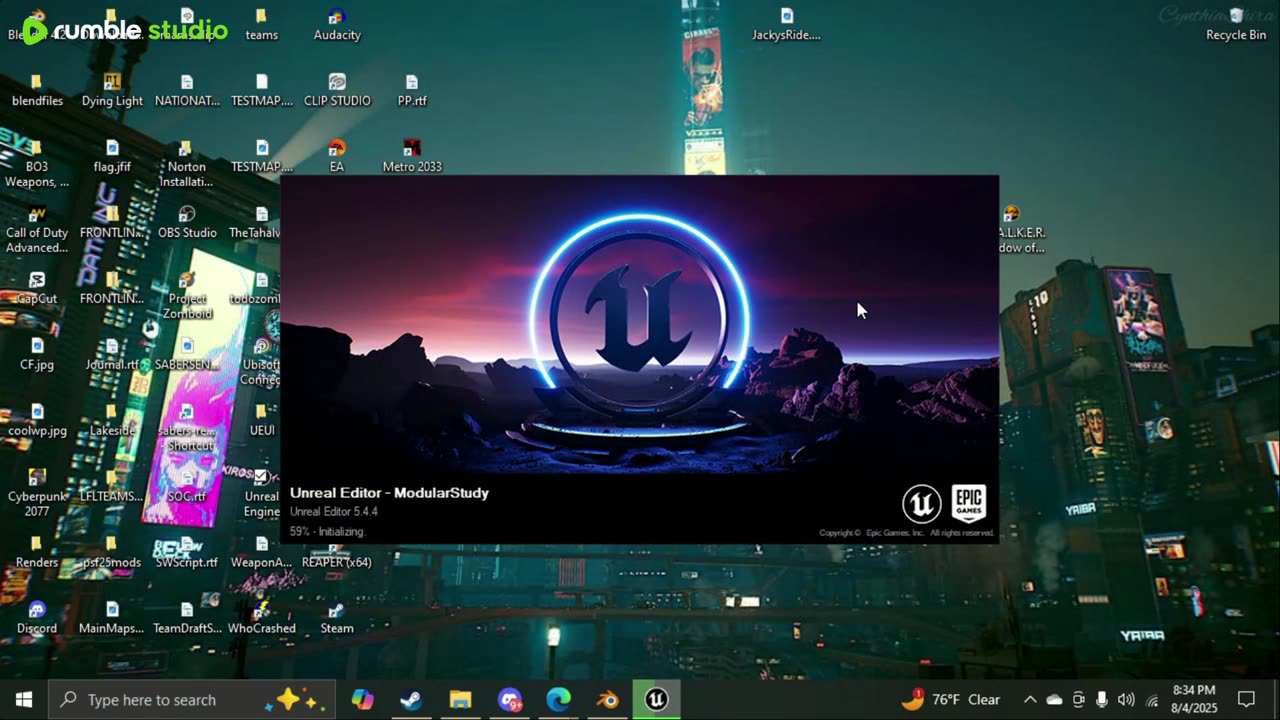
Task: Open Discord from the taskbar
Action: pyautogui.click(x=509, y=700)
